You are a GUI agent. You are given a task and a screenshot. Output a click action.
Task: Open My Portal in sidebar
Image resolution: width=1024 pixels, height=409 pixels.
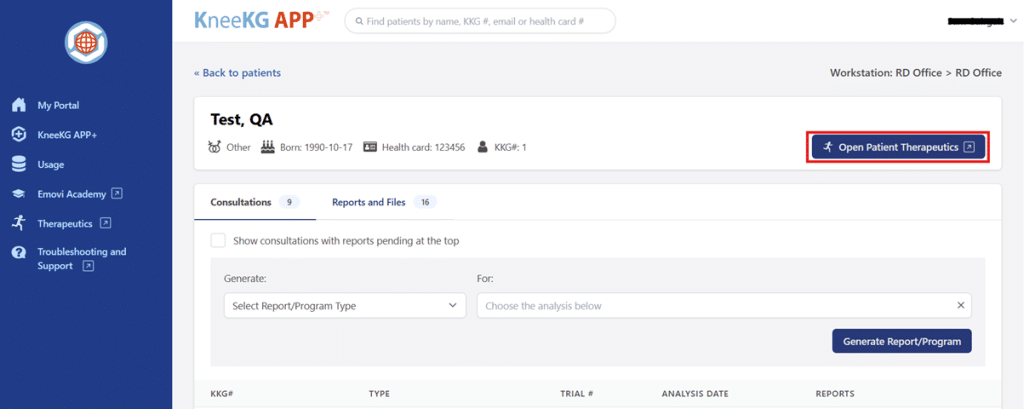[x=58, y=105]
